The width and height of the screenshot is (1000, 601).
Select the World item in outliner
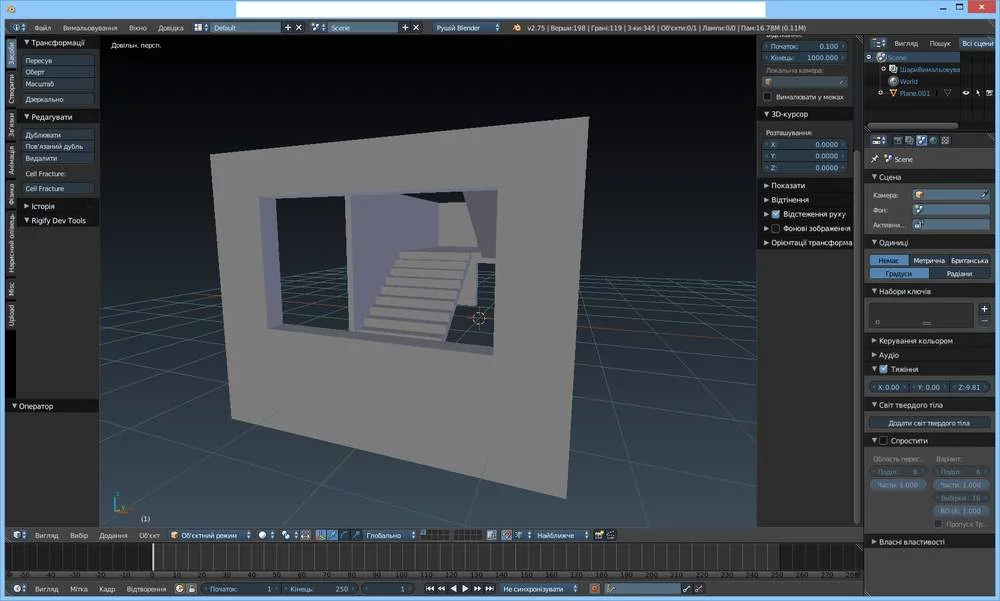(908, 81)
